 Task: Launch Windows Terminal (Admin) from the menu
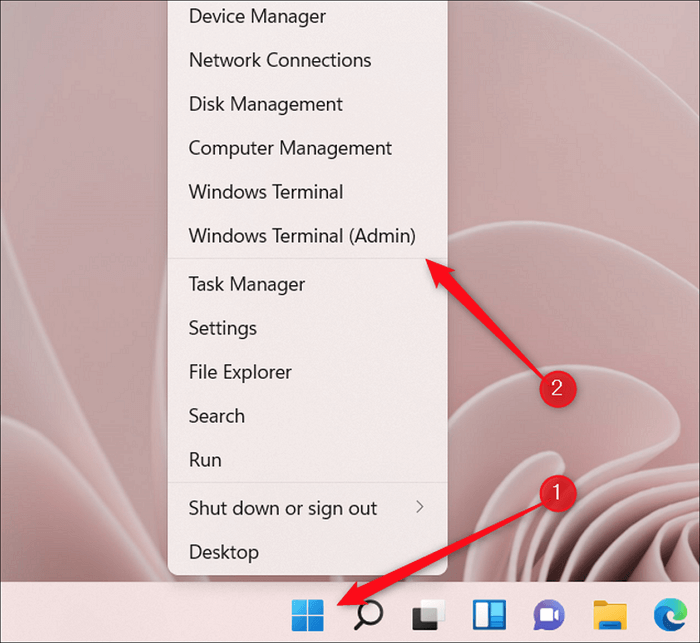point(302,236)
